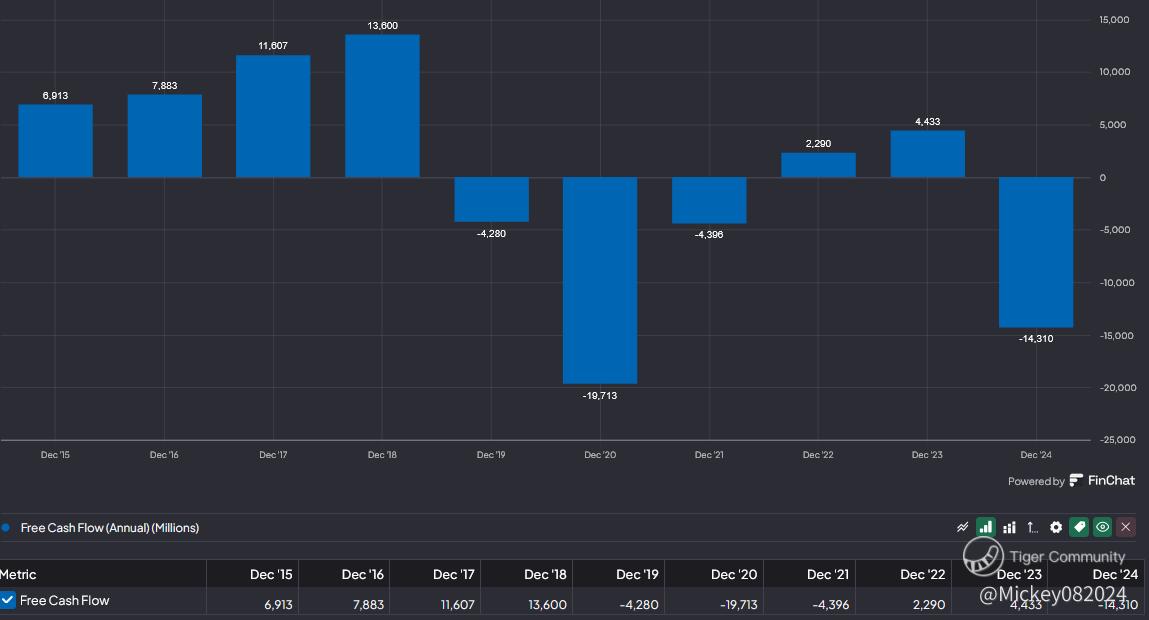The width and height of the screenshot is (1149, 620).
Task: Click the x-axis label Dec '19
Action: pyautogui.click(x=491, y=455)
